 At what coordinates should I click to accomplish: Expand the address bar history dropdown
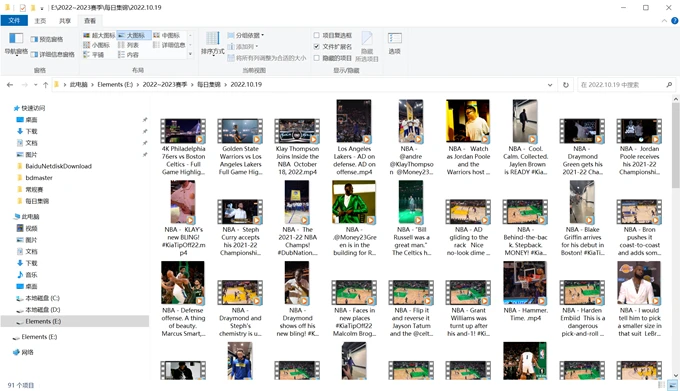(550, 85)
